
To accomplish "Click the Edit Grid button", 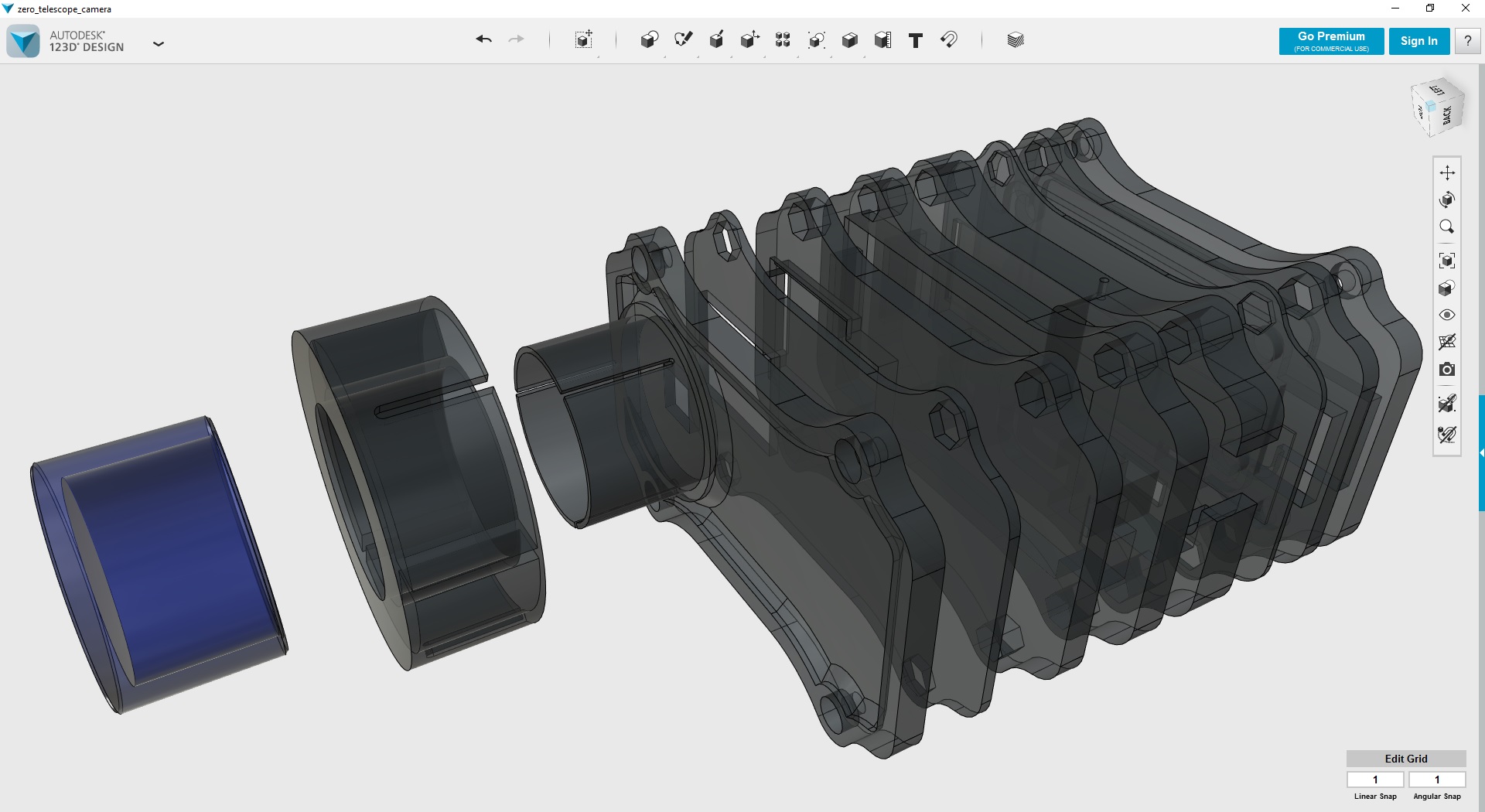I will coord(1406,759).
